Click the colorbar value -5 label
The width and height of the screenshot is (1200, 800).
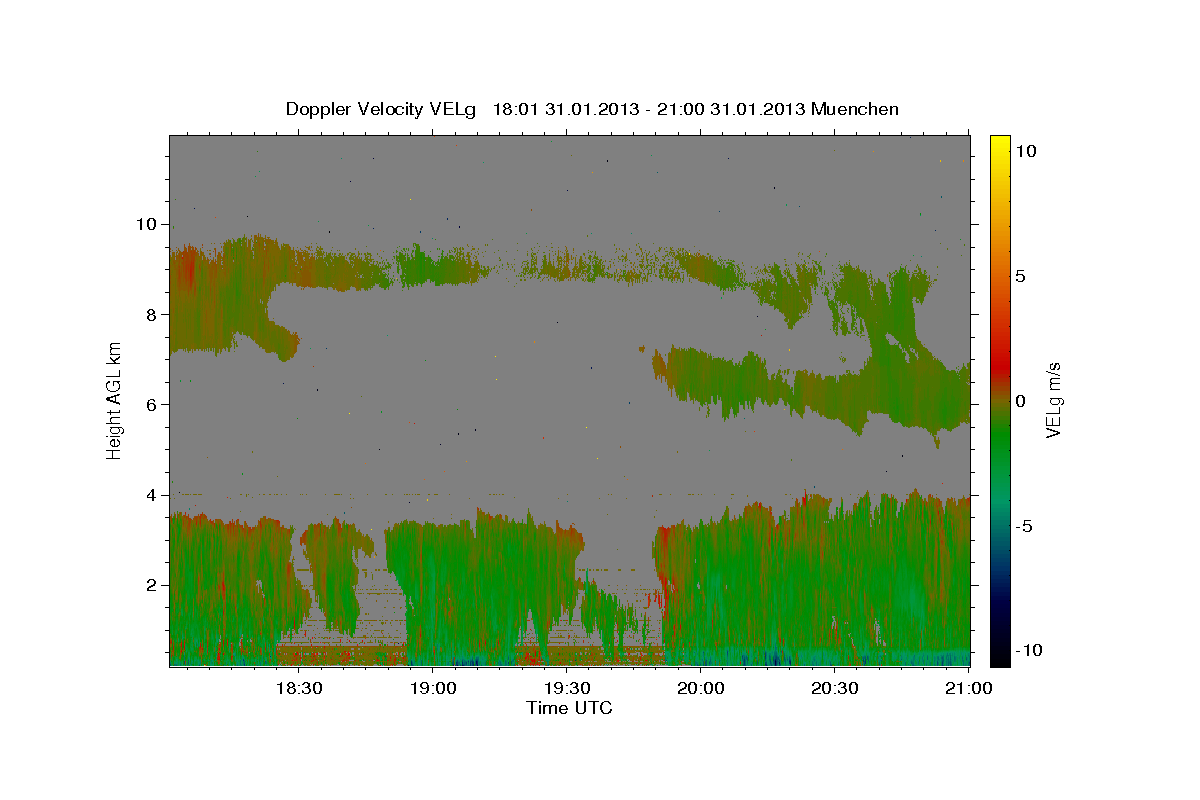(x=1024, y=526)
